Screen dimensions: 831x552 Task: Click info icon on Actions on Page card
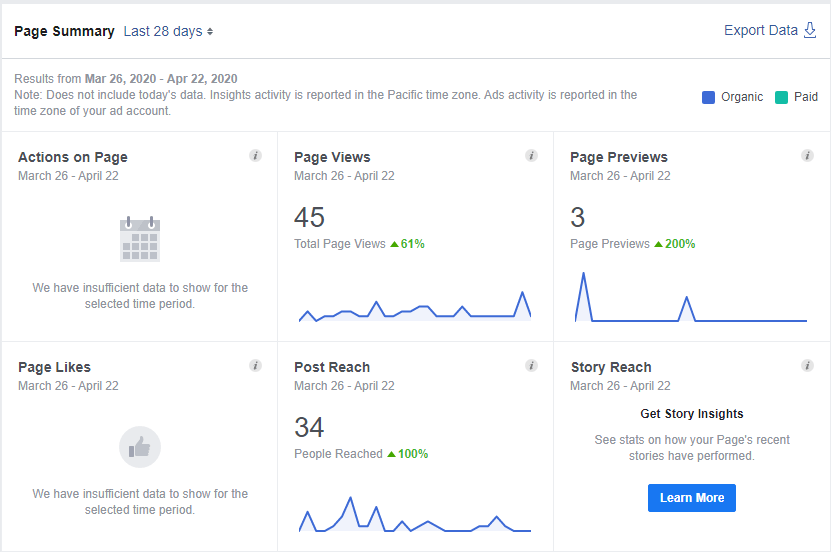[x=255, y=156]
